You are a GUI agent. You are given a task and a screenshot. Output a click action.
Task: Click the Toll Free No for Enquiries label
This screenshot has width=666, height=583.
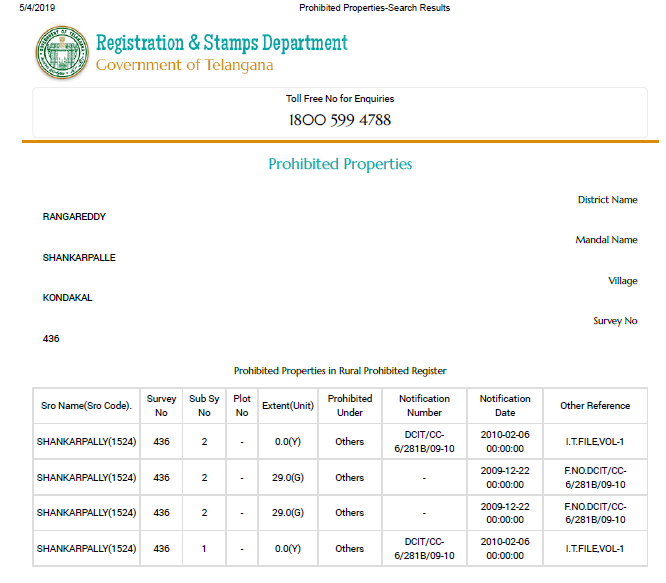point(340,99)
